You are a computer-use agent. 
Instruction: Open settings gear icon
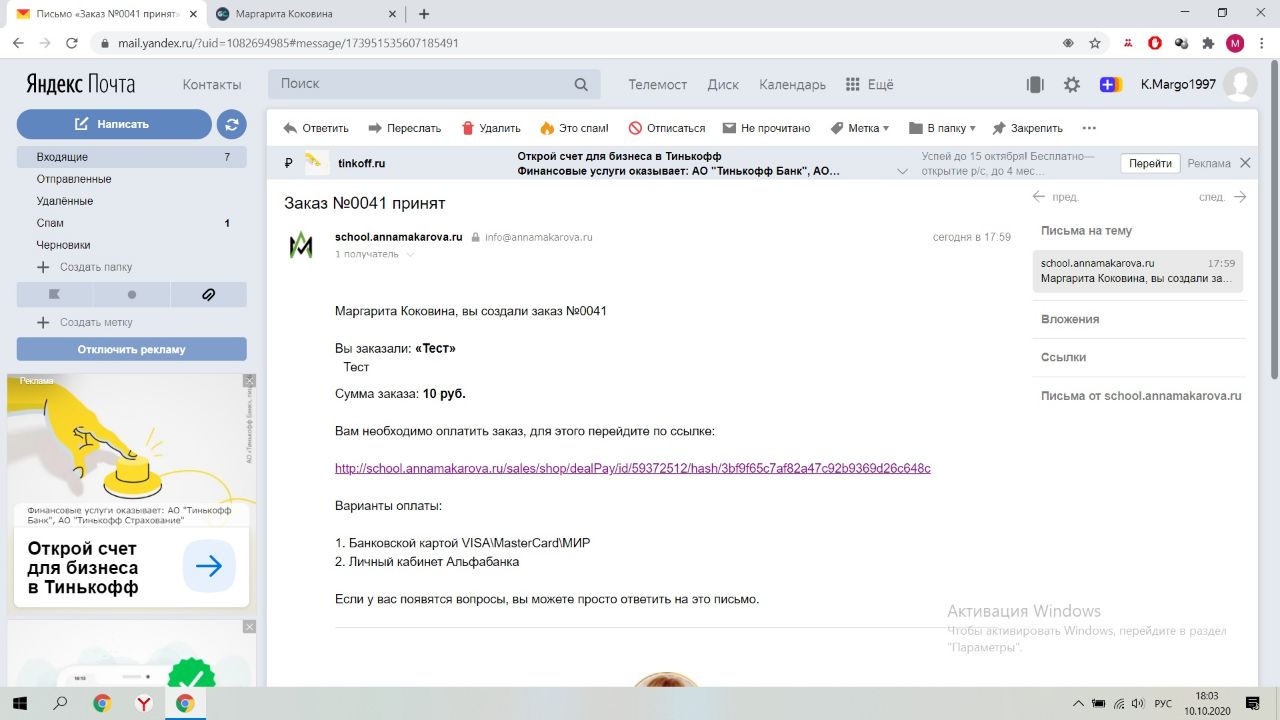[x=1072, y=85]
